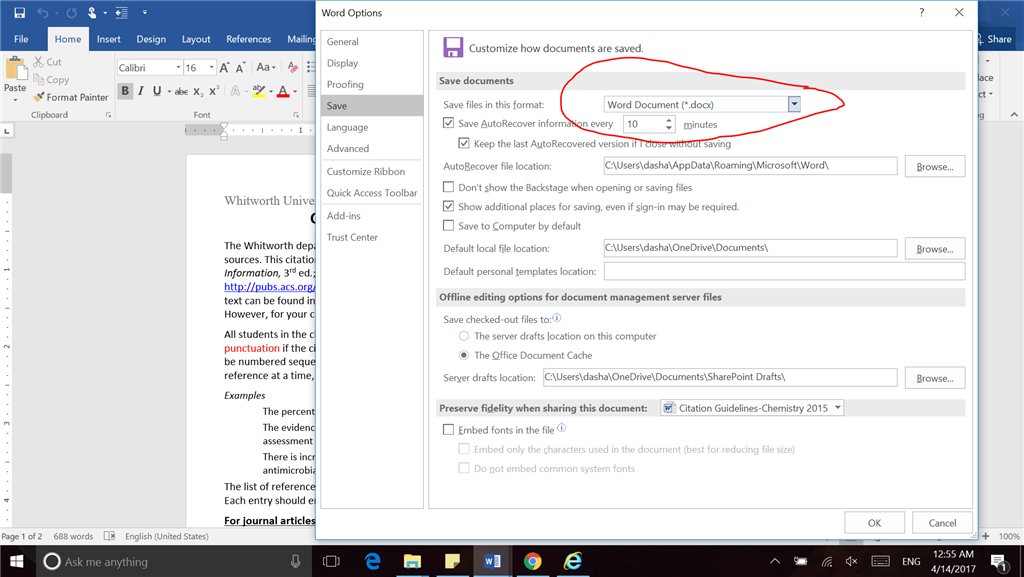Select server drafts location radio button

(x=464, y=336)
